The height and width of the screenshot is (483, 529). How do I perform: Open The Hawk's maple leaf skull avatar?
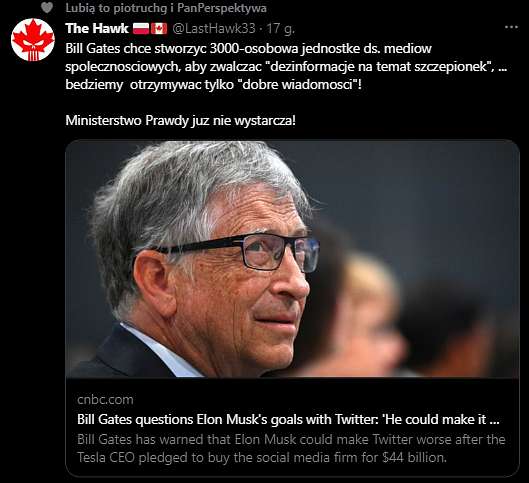click(x=33, y=40)
